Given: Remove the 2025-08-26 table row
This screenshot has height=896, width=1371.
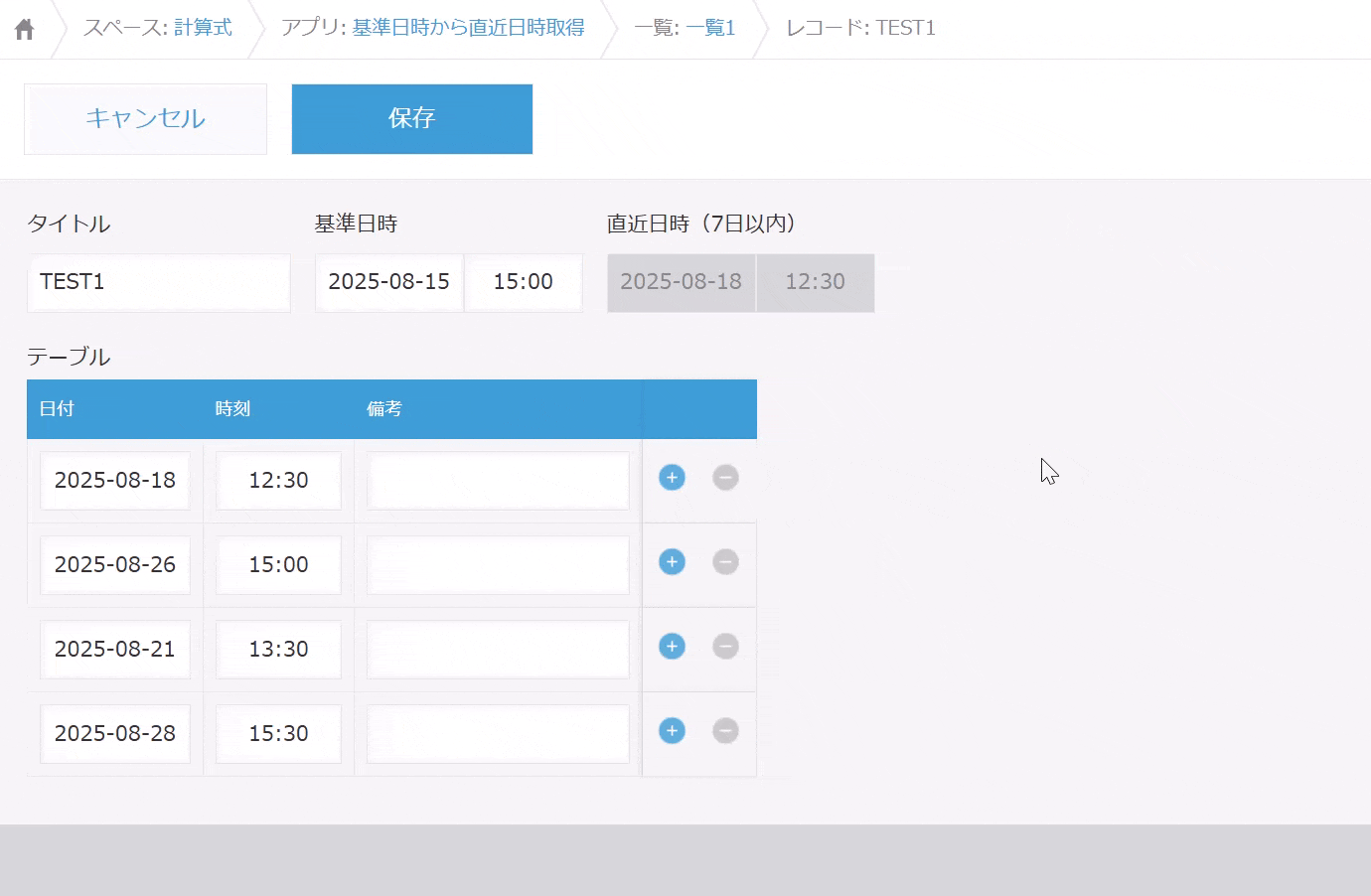Looking at the screenshot, I should click(725, 562).
